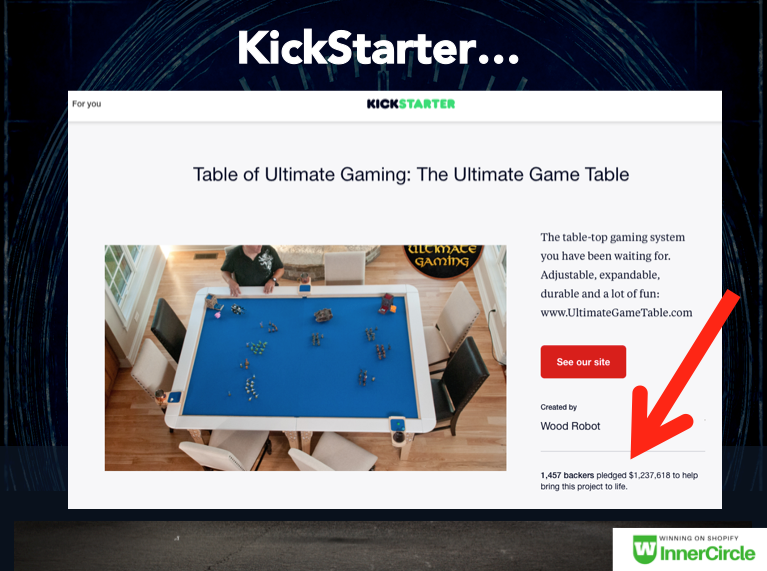
Task: Click the blue felt table surface
Action: tap(299, 357)
